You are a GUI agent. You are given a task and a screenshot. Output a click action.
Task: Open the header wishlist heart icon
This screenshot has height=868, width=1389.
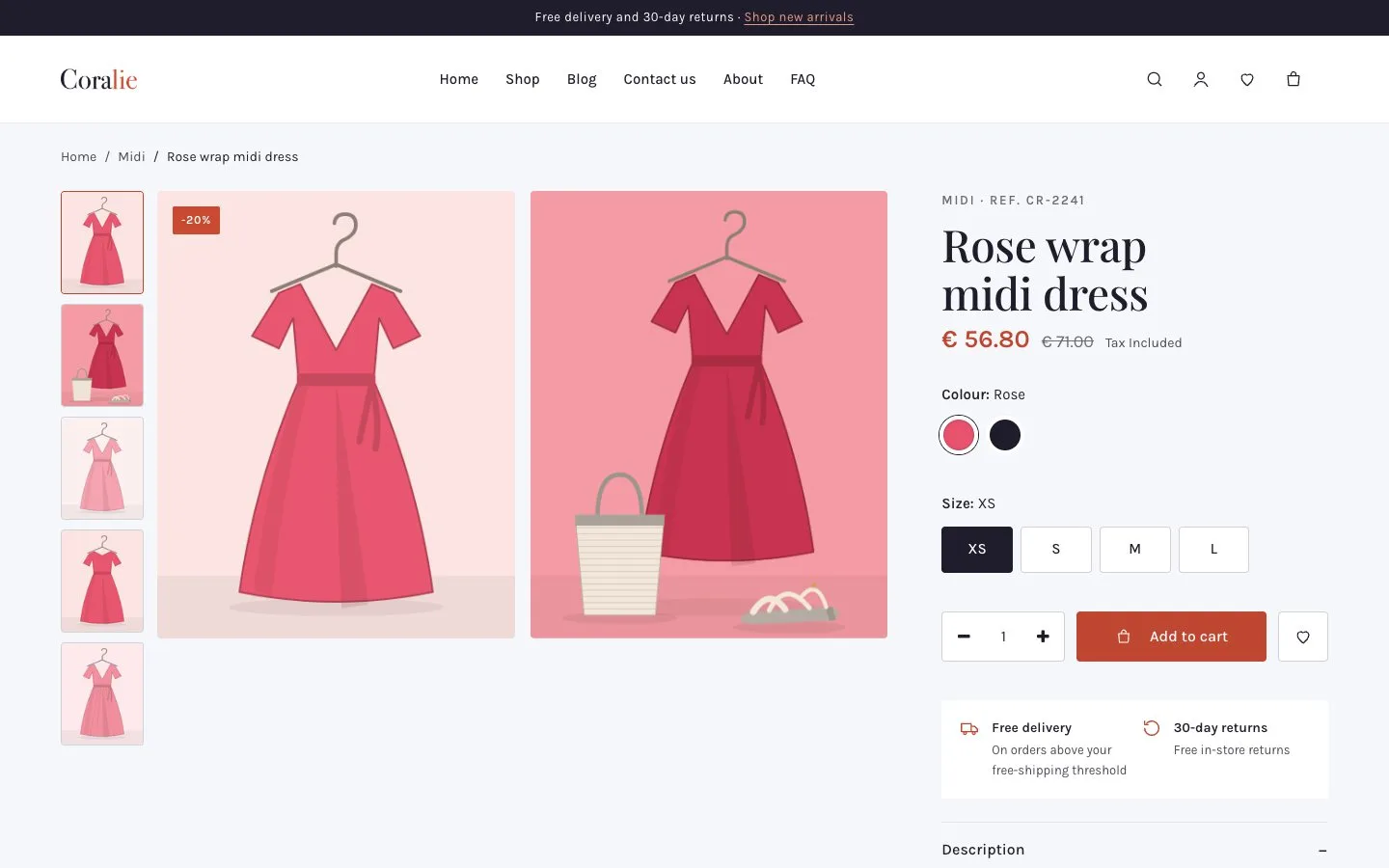tap(1247, 79)
